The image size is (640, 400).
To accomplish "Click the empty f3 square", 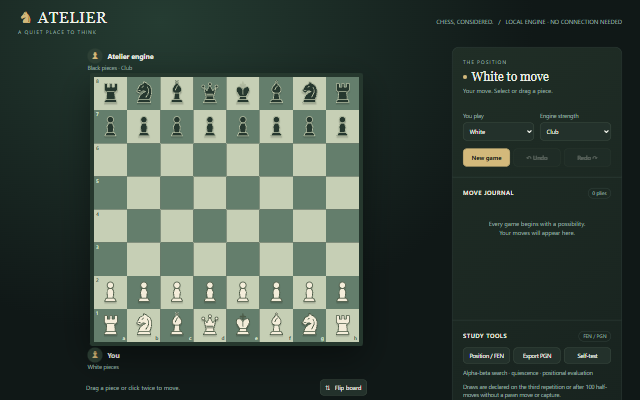I will 276,259.
